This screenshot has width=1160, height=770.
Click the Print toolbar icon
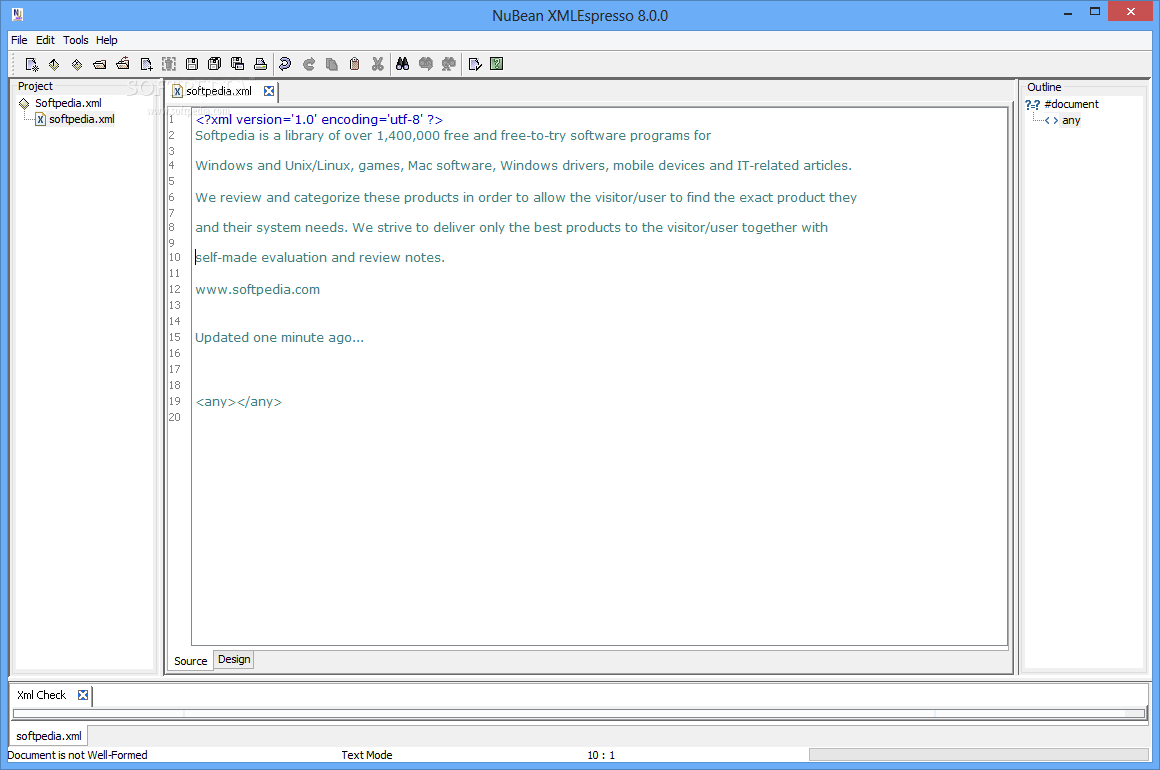click(260, 64)
